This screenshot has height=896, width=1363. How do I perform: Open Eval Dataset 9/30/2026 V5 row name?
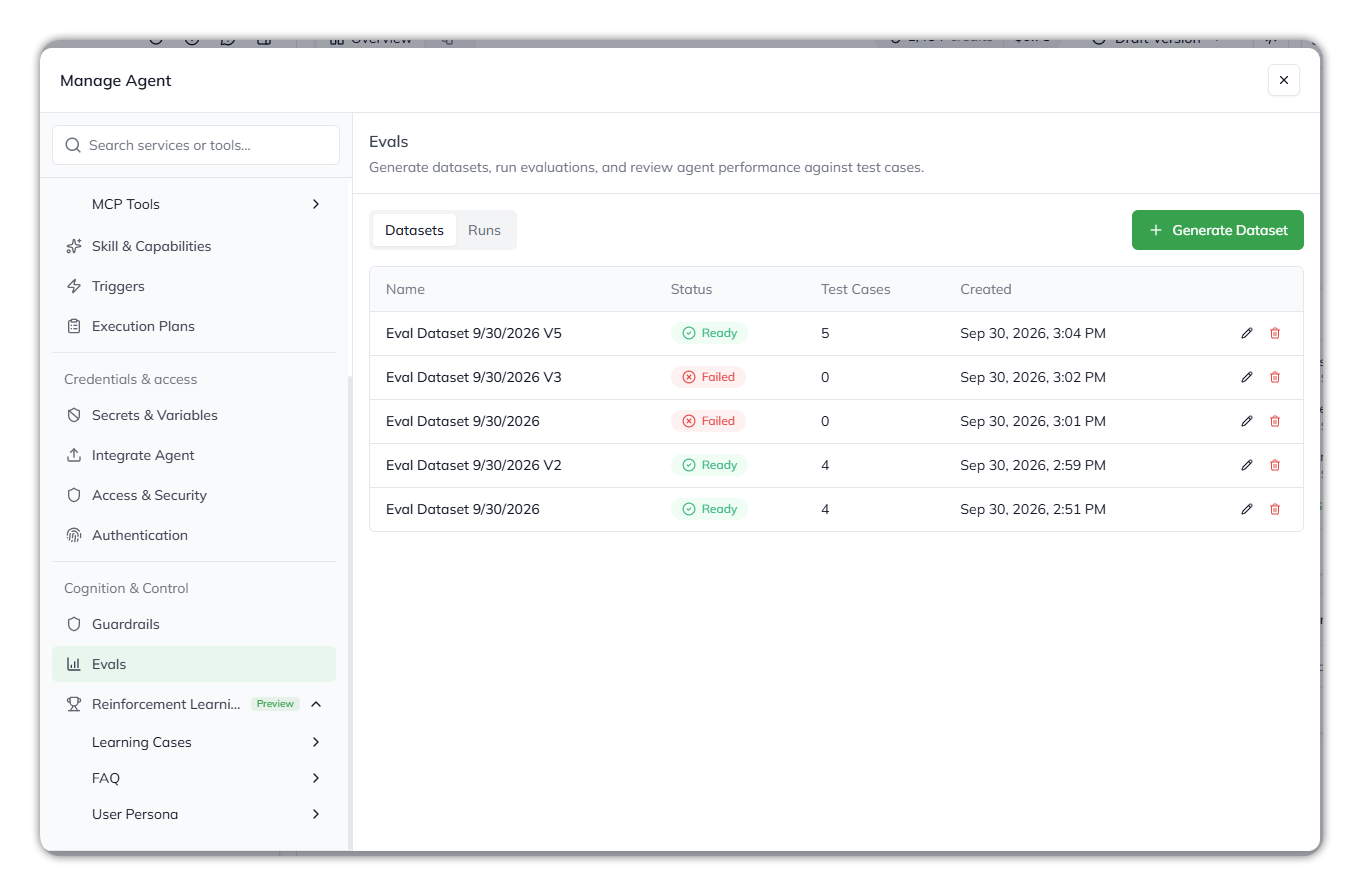[x=474, y=333]
